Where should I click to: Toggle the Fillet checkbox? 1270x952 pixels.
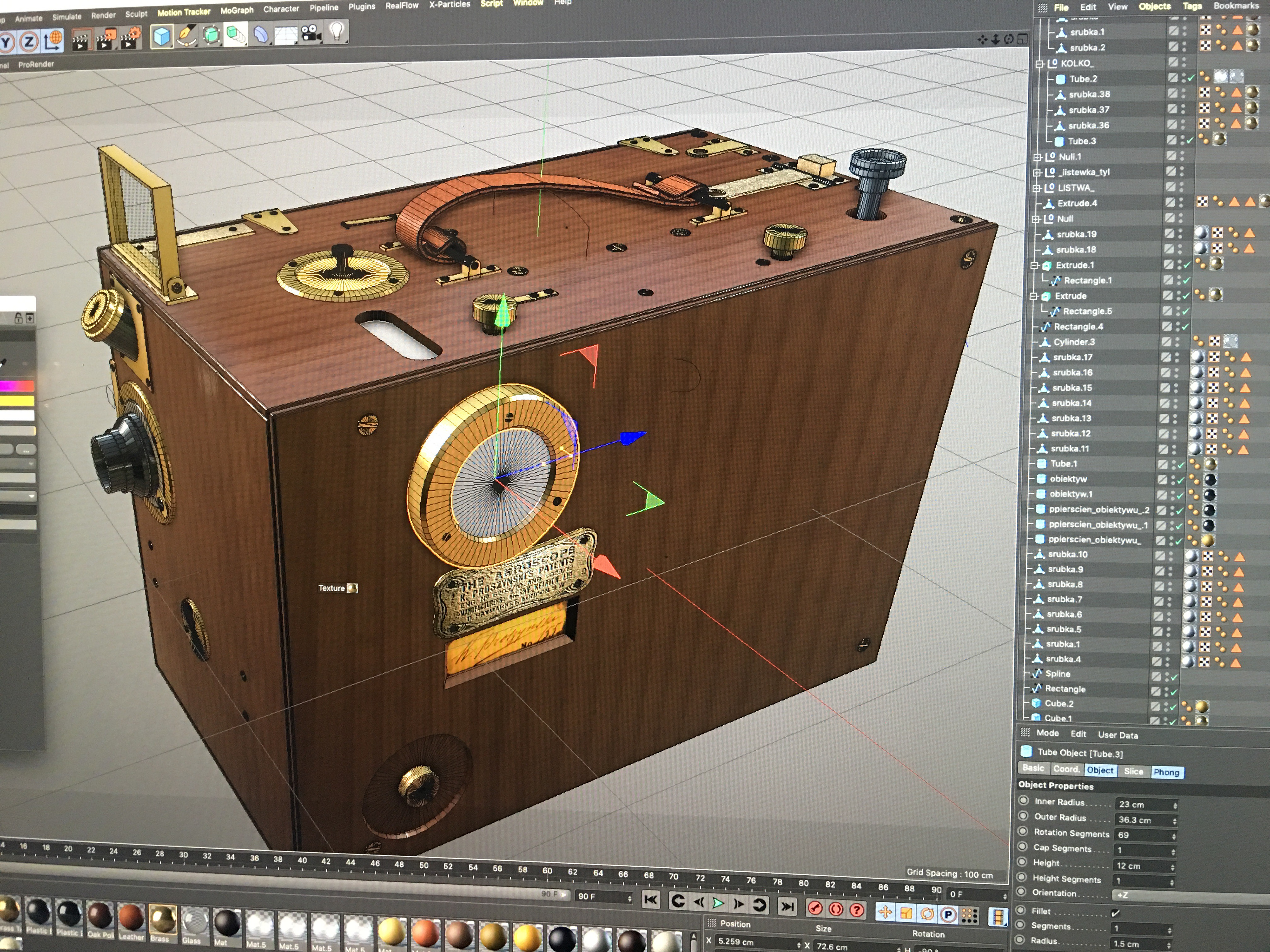[x=1115, y=912]
